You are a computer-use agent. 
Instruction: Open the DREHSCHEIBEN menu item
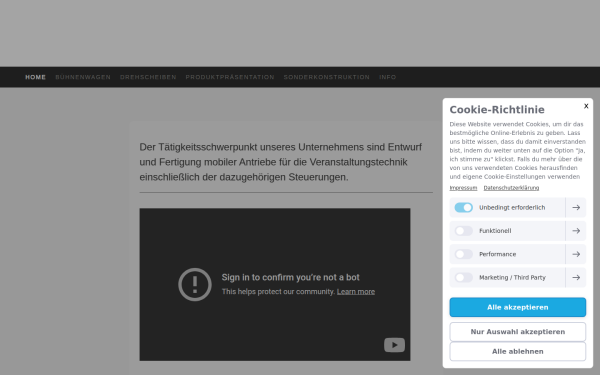pyautogui.click(x=148, y=77)
